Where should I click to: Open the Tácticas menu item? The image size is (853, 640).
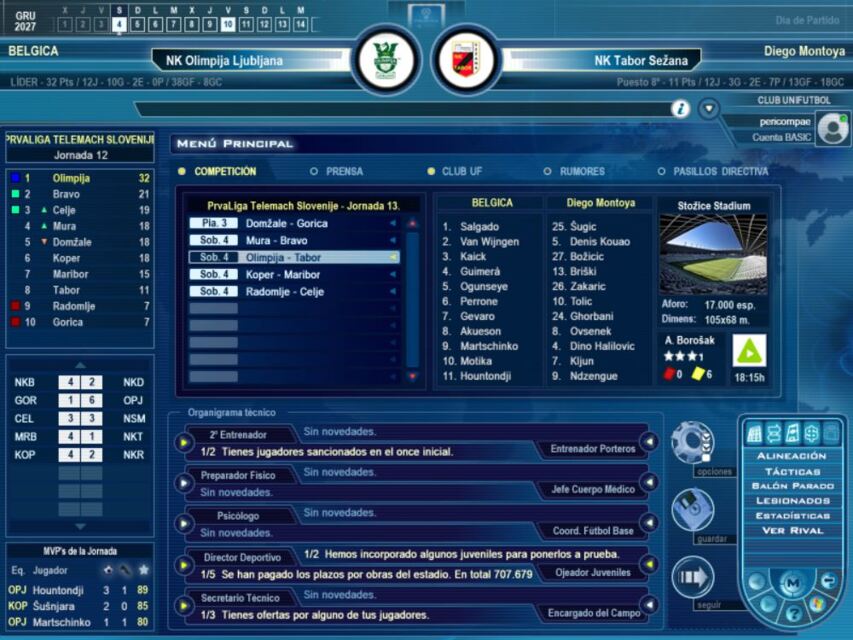791,471
